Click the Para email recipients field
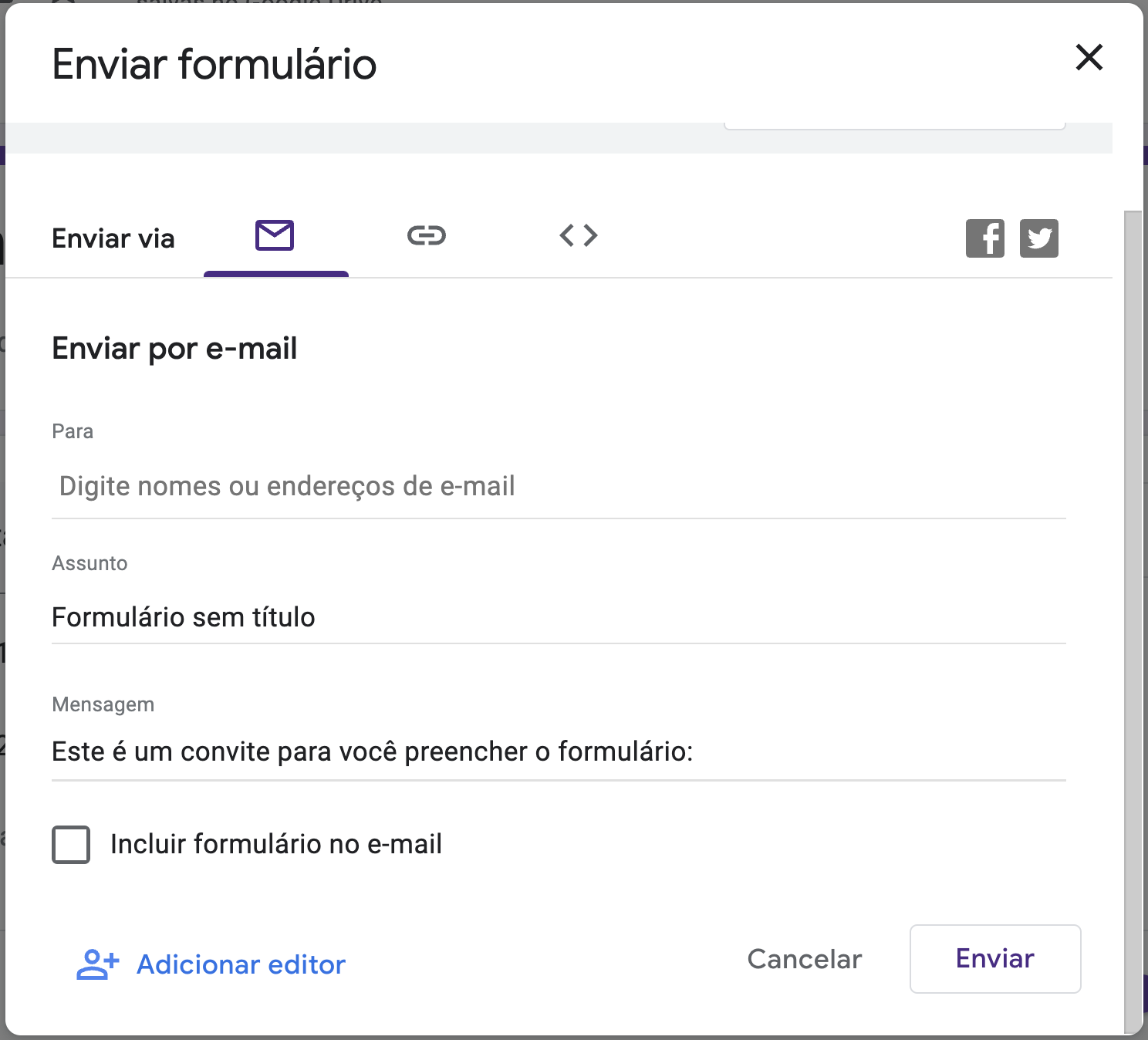The image size is (1148, 1040). (x=559, y=487)
